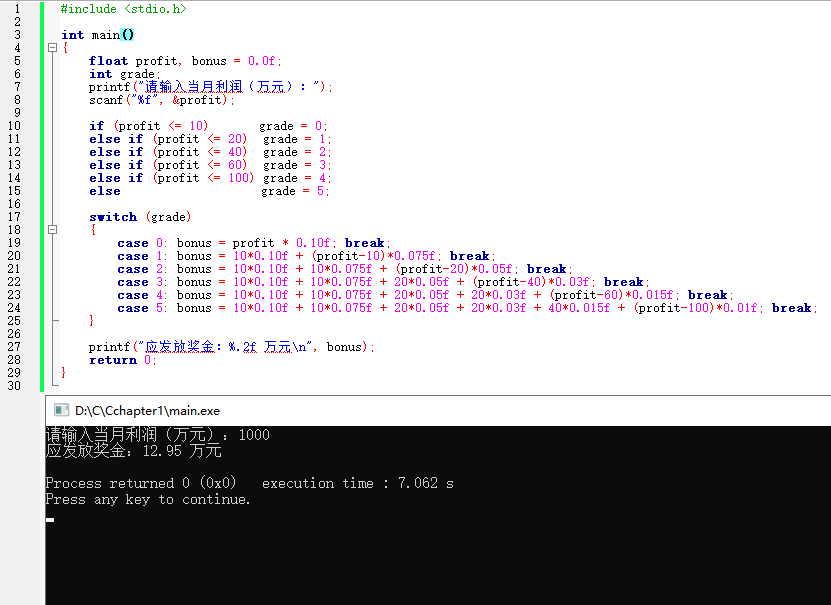
Task: Click line number 30 in the gutter
Action: pos(14,386)
